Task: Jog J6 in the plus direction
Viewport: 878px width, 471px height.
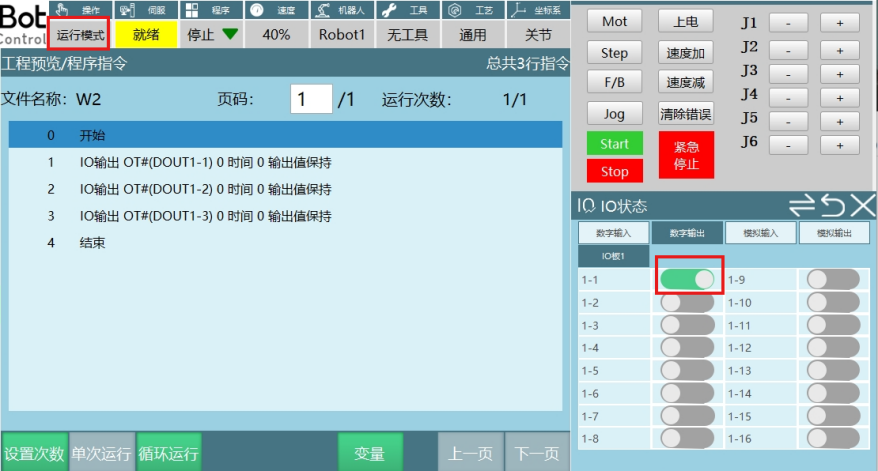Action: (x=839, y=145)
